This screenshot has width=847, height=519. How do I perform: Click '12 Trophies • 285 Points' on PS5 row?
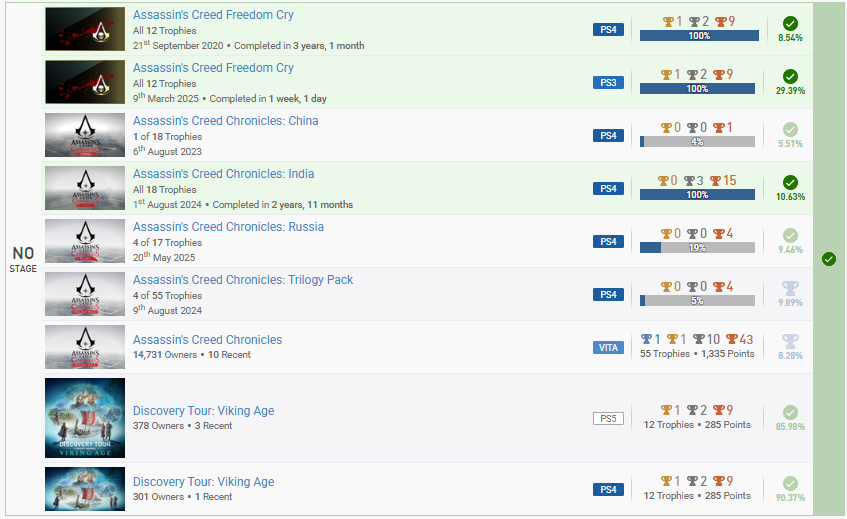(x=697, y=424)
